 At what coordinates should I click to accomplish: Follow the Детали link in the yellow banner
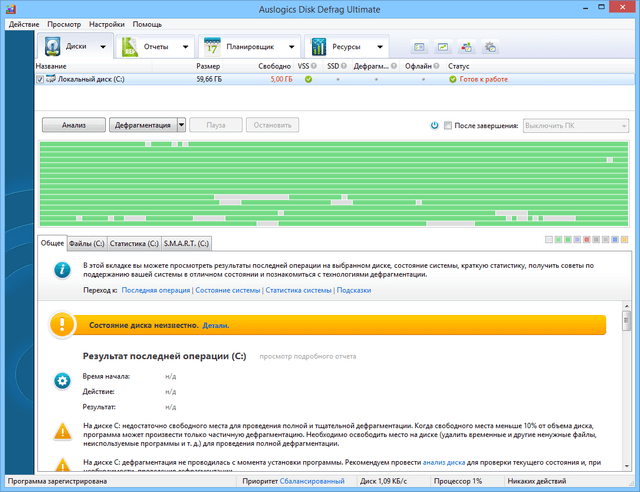[215, 325]
